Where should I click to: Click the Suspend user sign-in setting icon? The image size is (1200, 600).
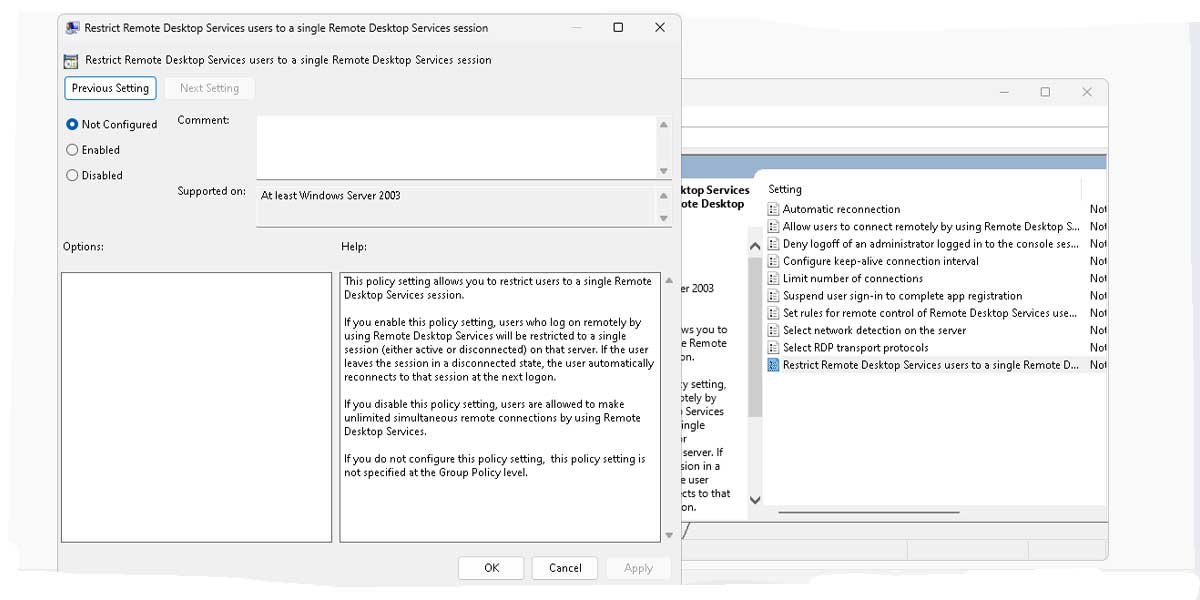click(774, 295)
